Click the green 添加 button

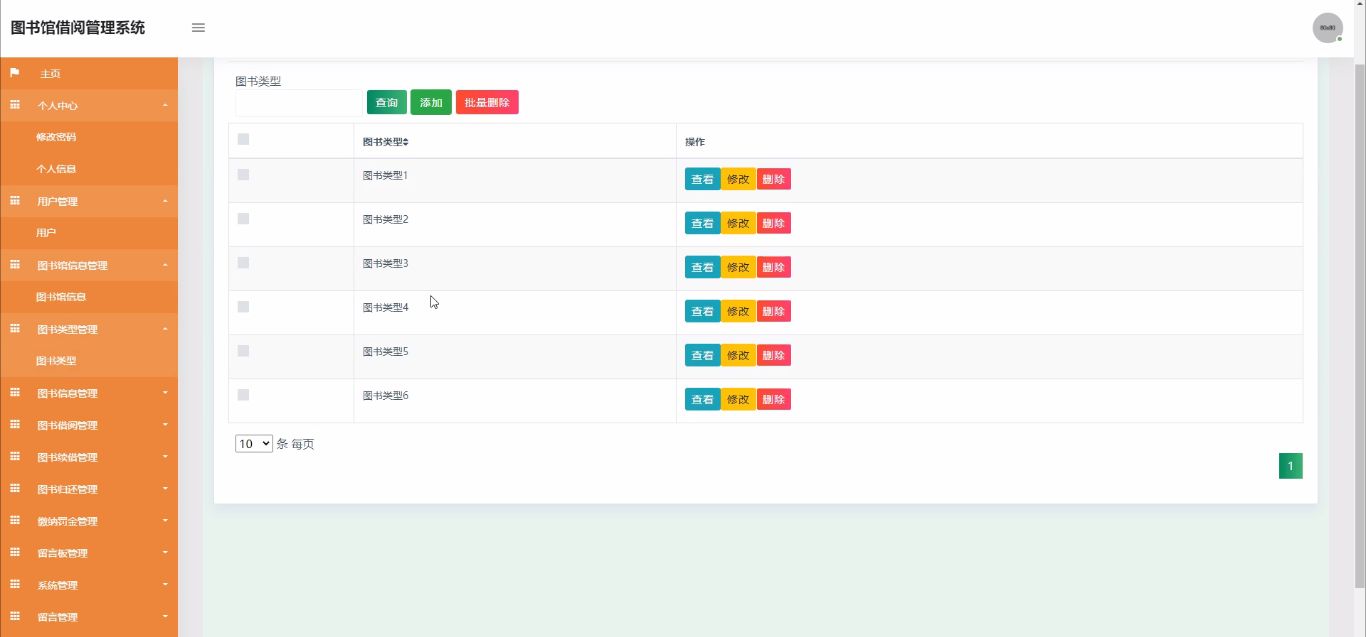point(431,102)
